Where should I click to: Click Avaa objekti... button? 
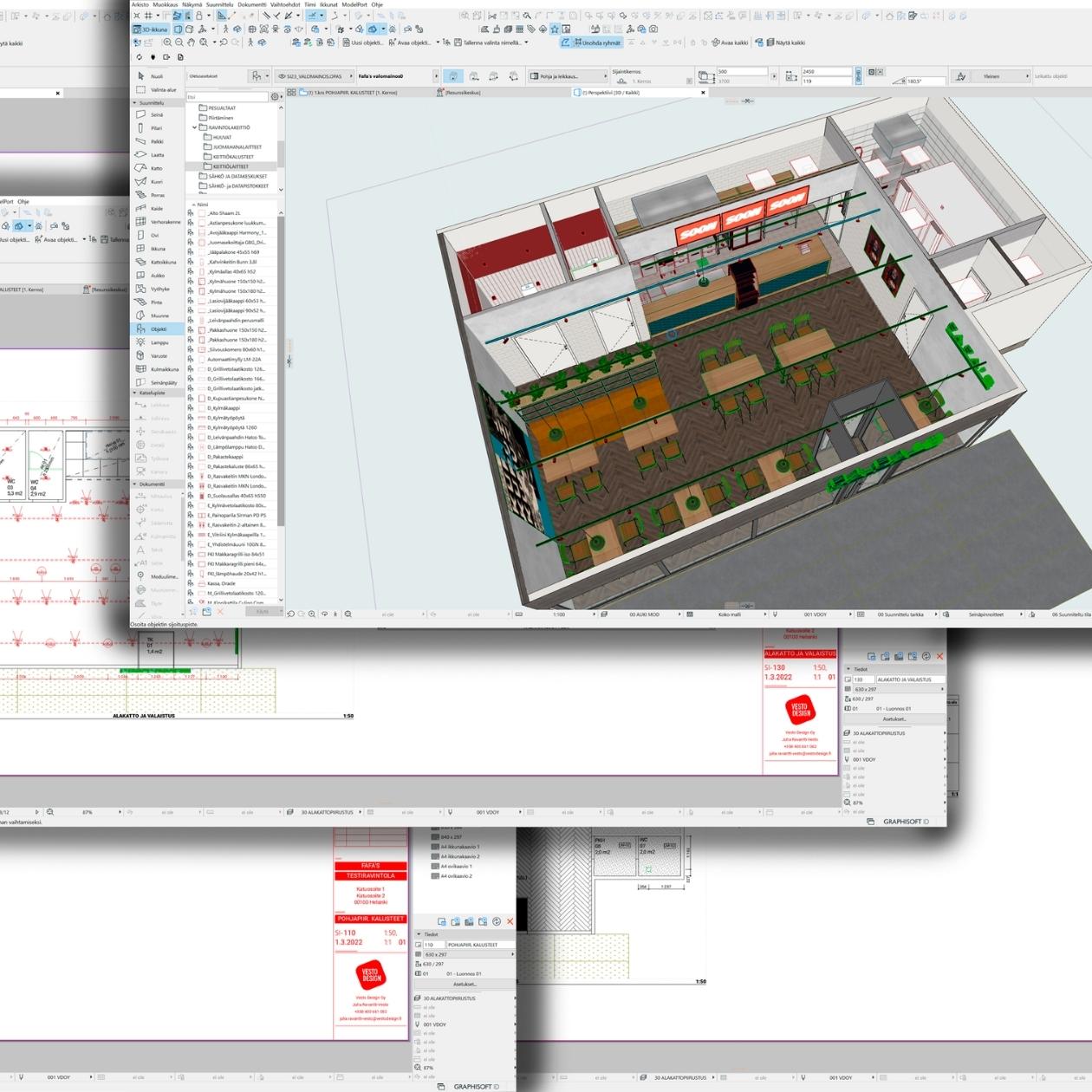pos(410,42)
